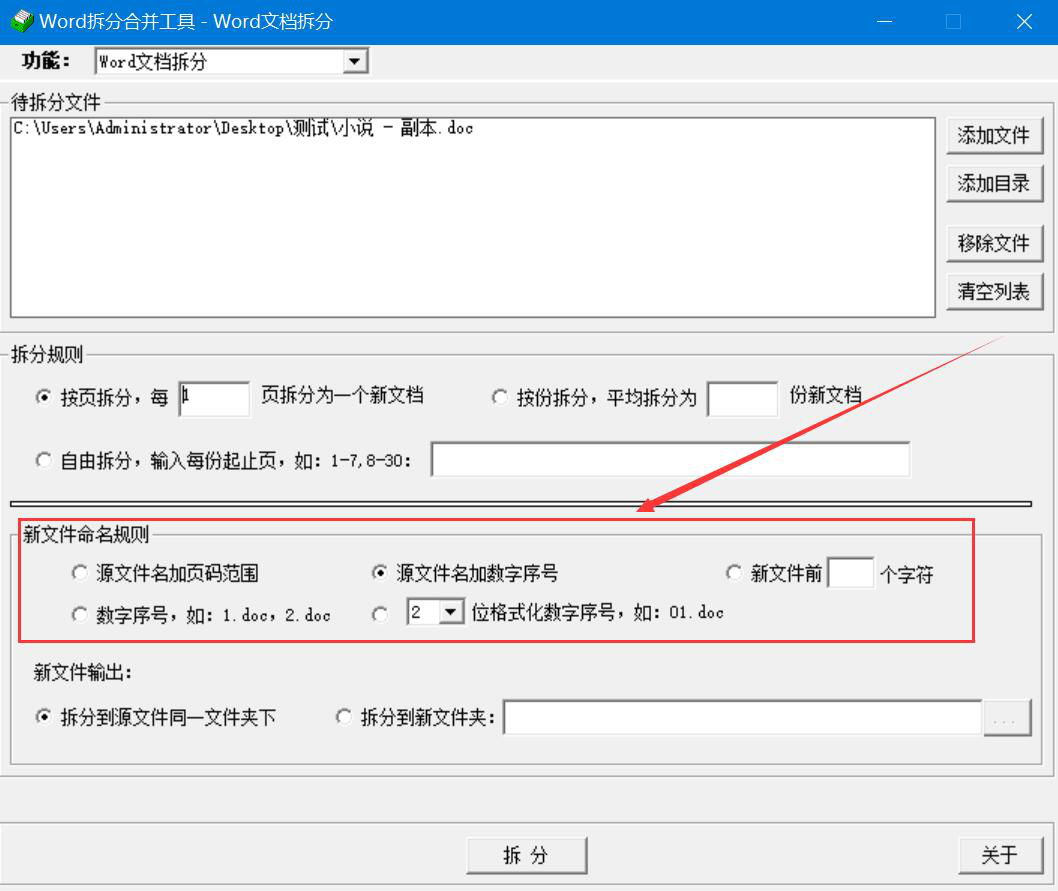The image size is (1058, 891).
Task: Click the 关于 button
Action: coord(1000,855)
